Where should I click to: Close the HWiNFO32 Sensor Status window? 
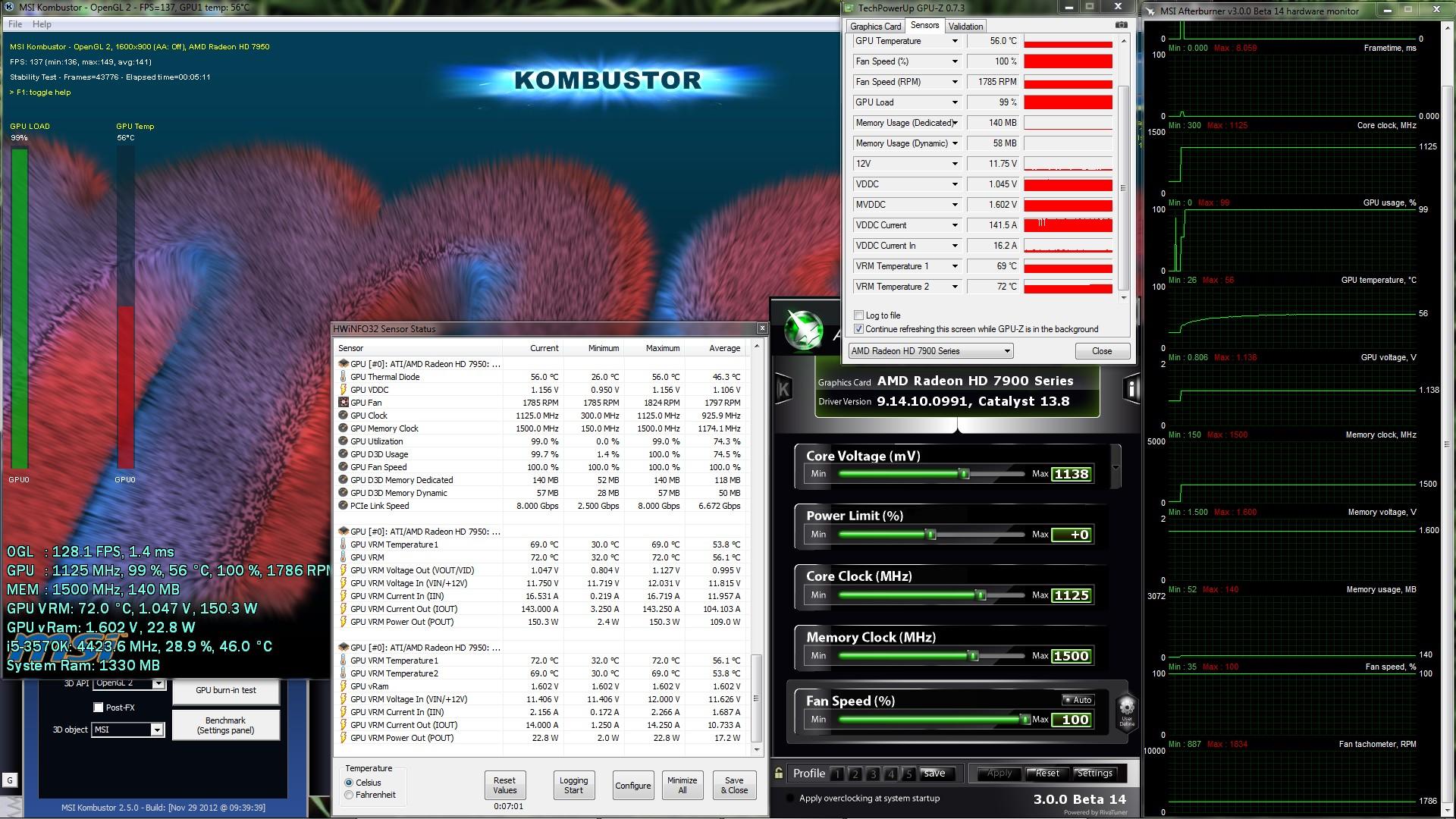pos(762,328)
